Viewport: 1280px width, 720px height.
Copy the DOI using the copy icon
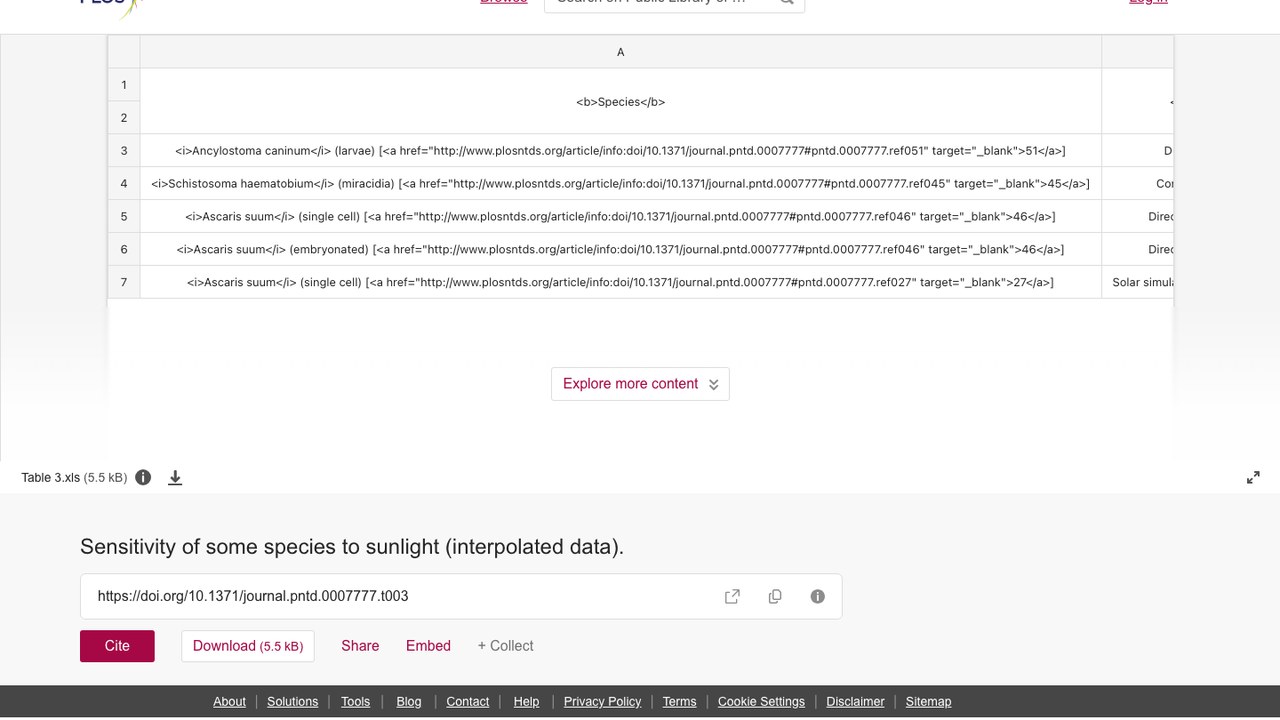click(x=774, y=596)
